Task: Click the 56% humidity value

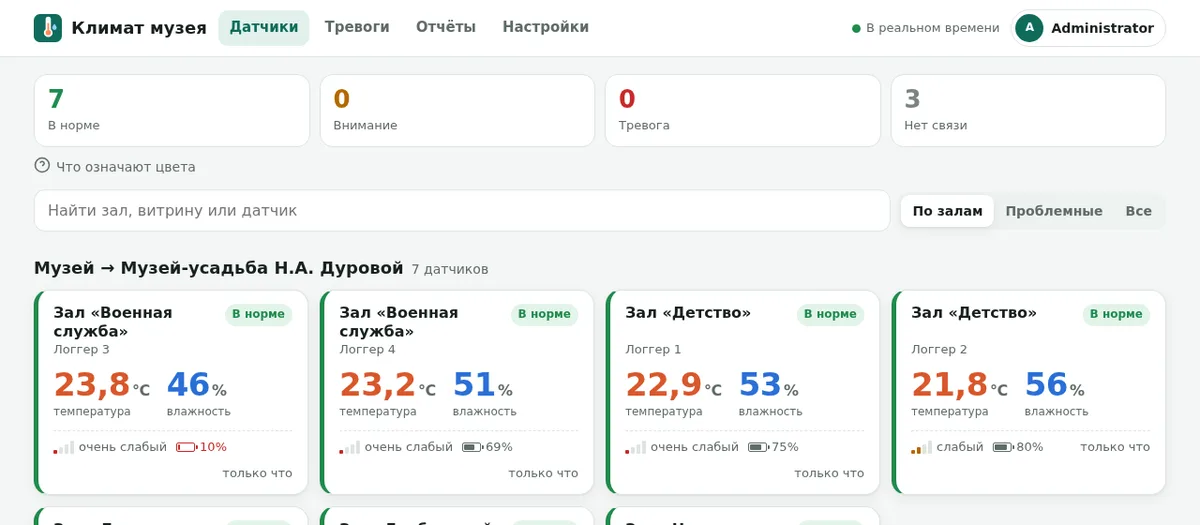Action: coord(1054,385)
